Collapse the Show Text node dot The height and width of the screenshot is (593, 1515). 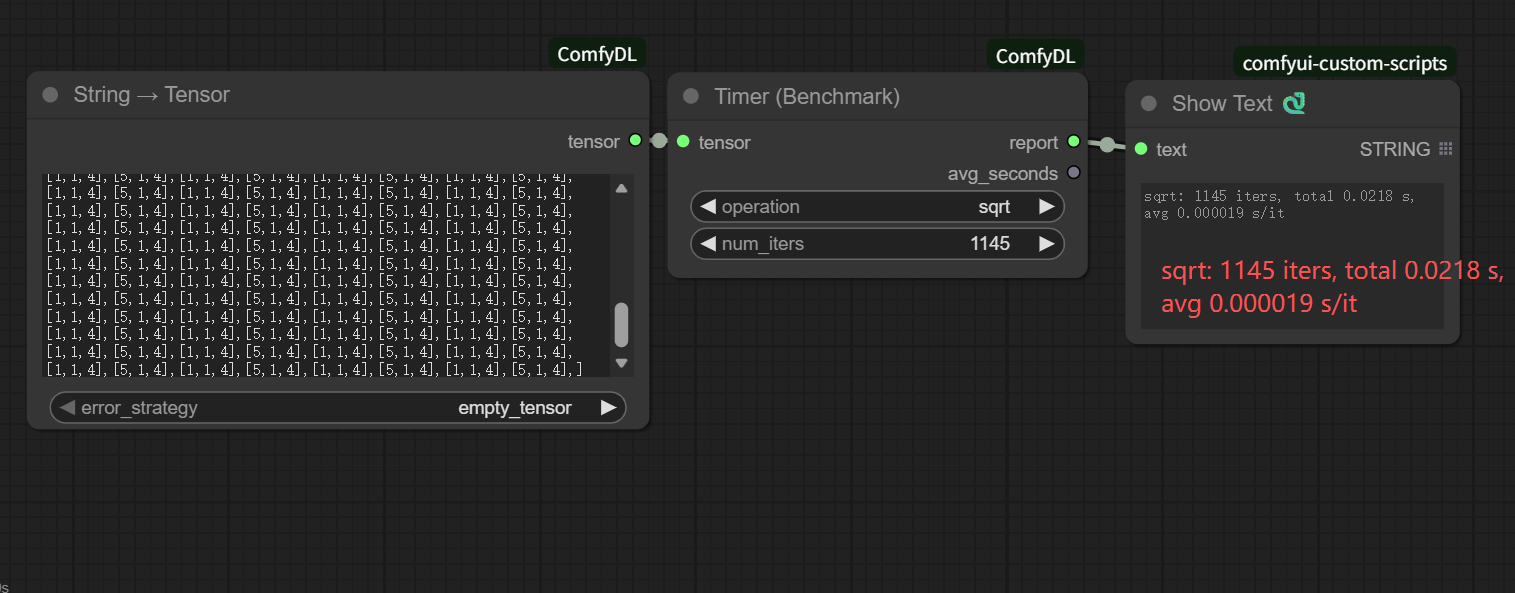point(1148,103)
